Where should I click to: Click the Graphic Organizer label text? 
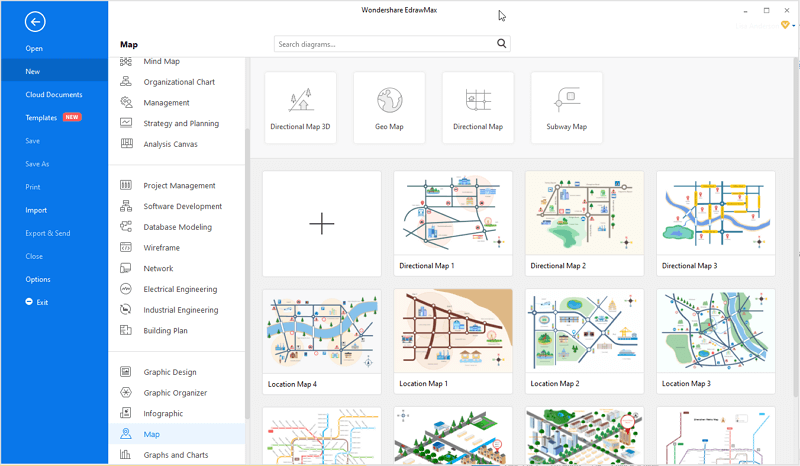point(175,393)
